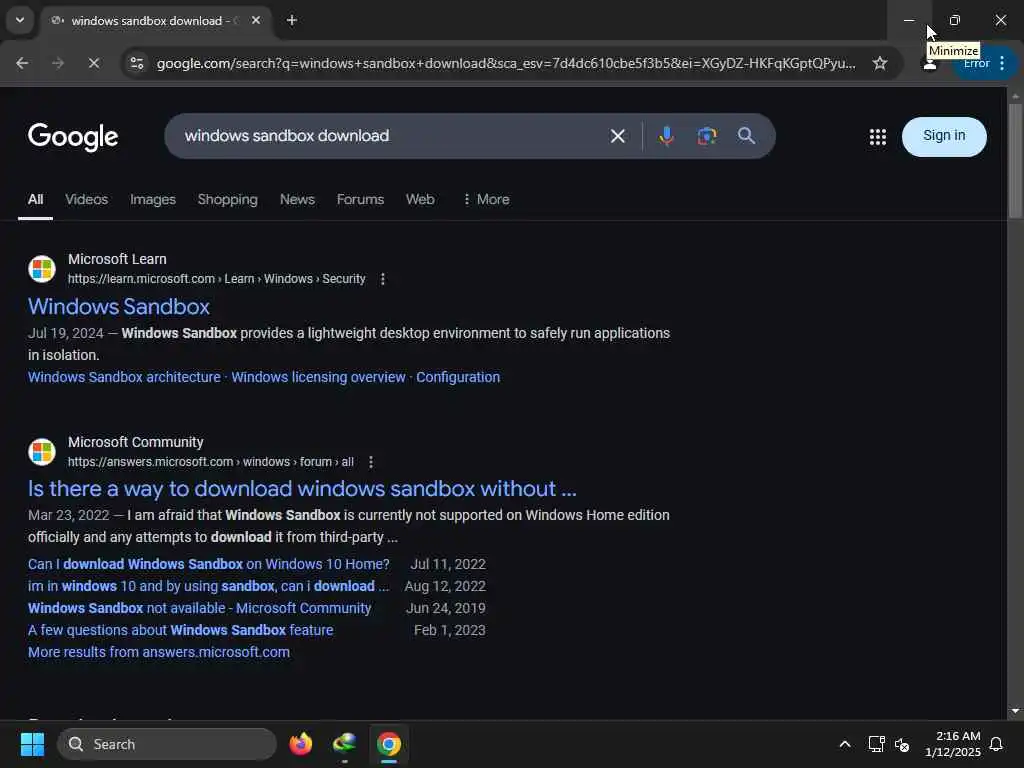Open 'im in windows 10' forum link
The width and height of the screenshot is (1024, 768).
208,586
